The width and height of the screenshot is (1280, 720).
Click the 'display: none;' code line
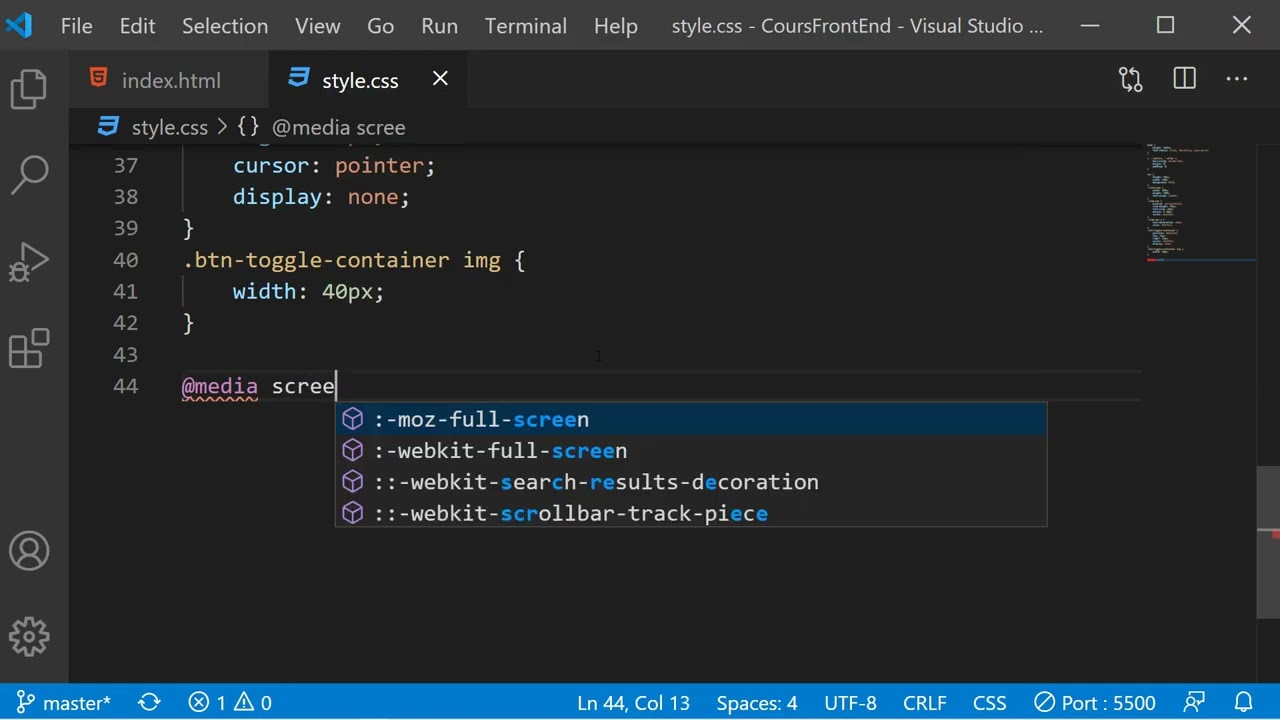pos(321,197)
